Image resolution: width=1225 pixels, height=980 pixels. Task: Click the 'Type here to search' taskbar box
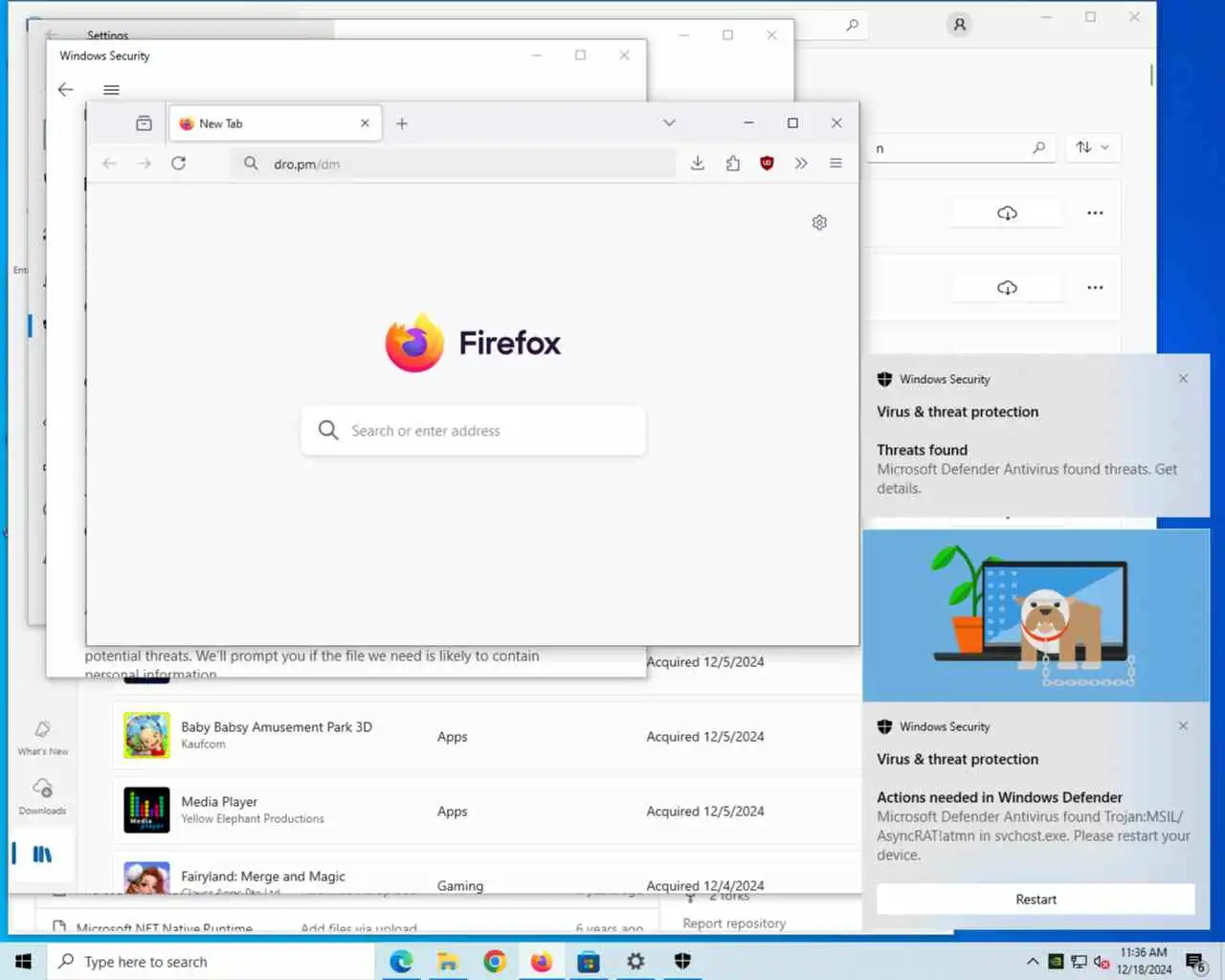point(210,961)
